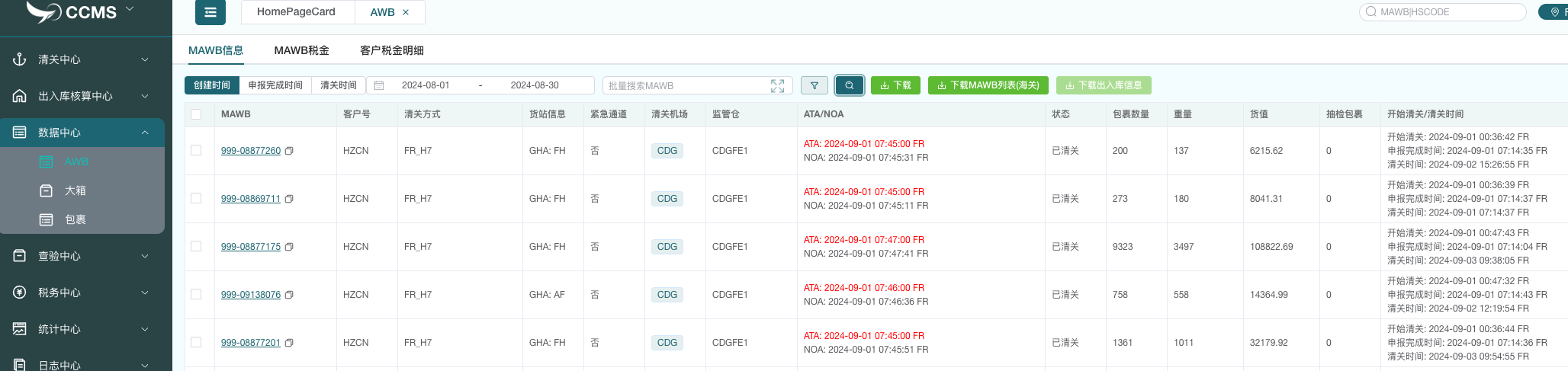Click the magnifier search button
This screenshot has height=371, width=1568.
(850, 85)
